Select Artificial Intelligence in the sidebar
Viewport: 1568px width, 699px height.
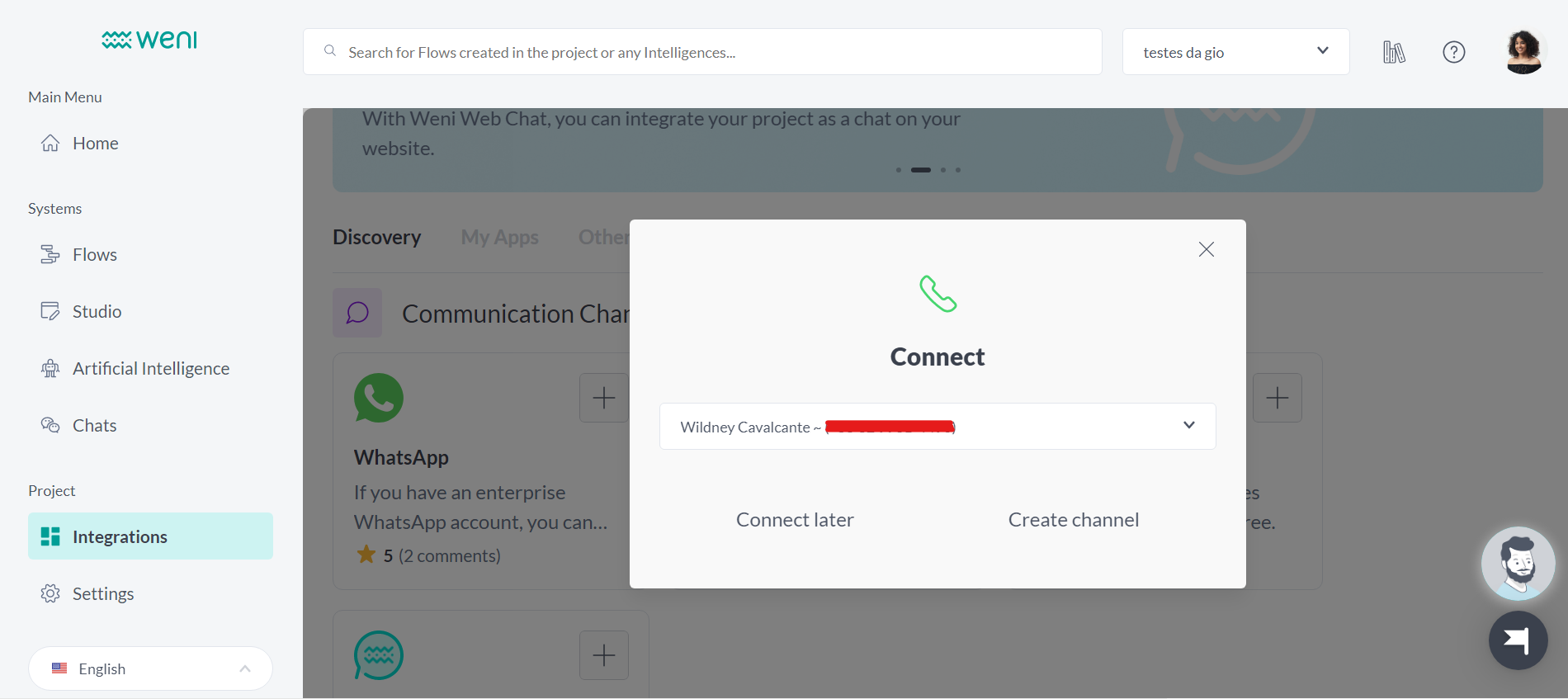click(150, 368)
